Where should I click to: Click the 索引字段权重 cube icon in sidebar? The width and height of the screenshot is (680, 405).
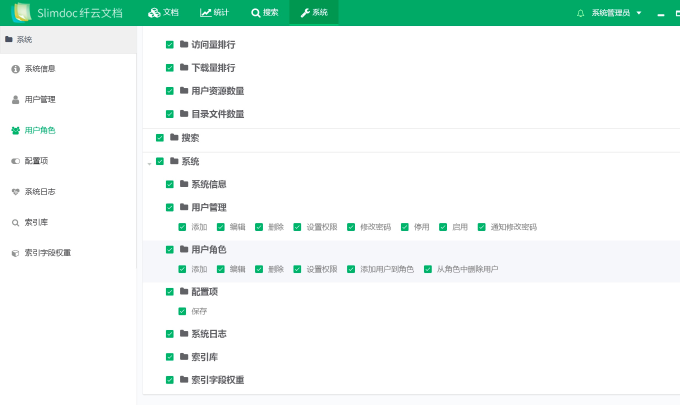[15, 253]
